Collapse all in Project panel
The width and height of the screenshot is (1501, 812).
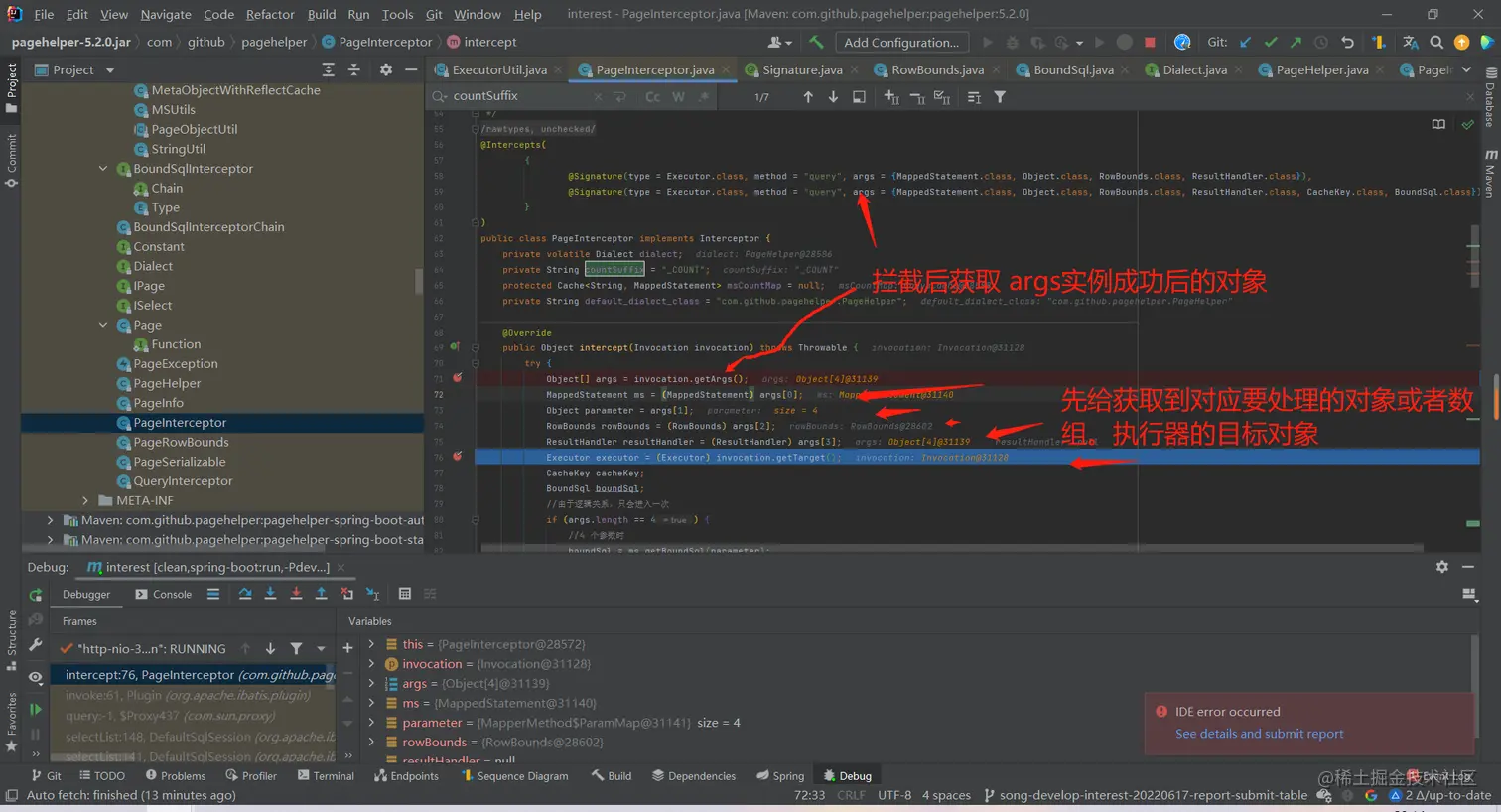tap(354, 69)
